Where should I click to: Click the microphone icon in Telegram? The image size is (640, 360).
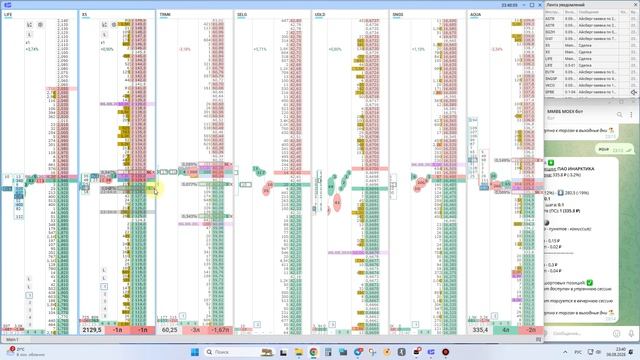pos(631,333)
